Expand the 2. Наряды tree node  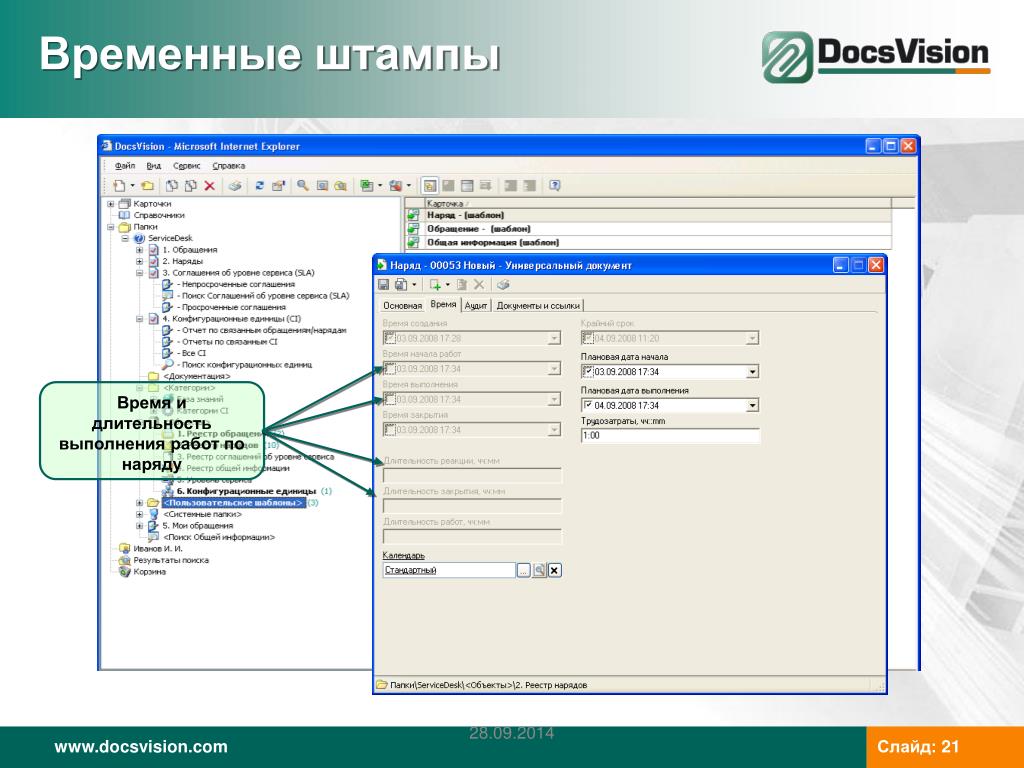click(x=139, y=261)
